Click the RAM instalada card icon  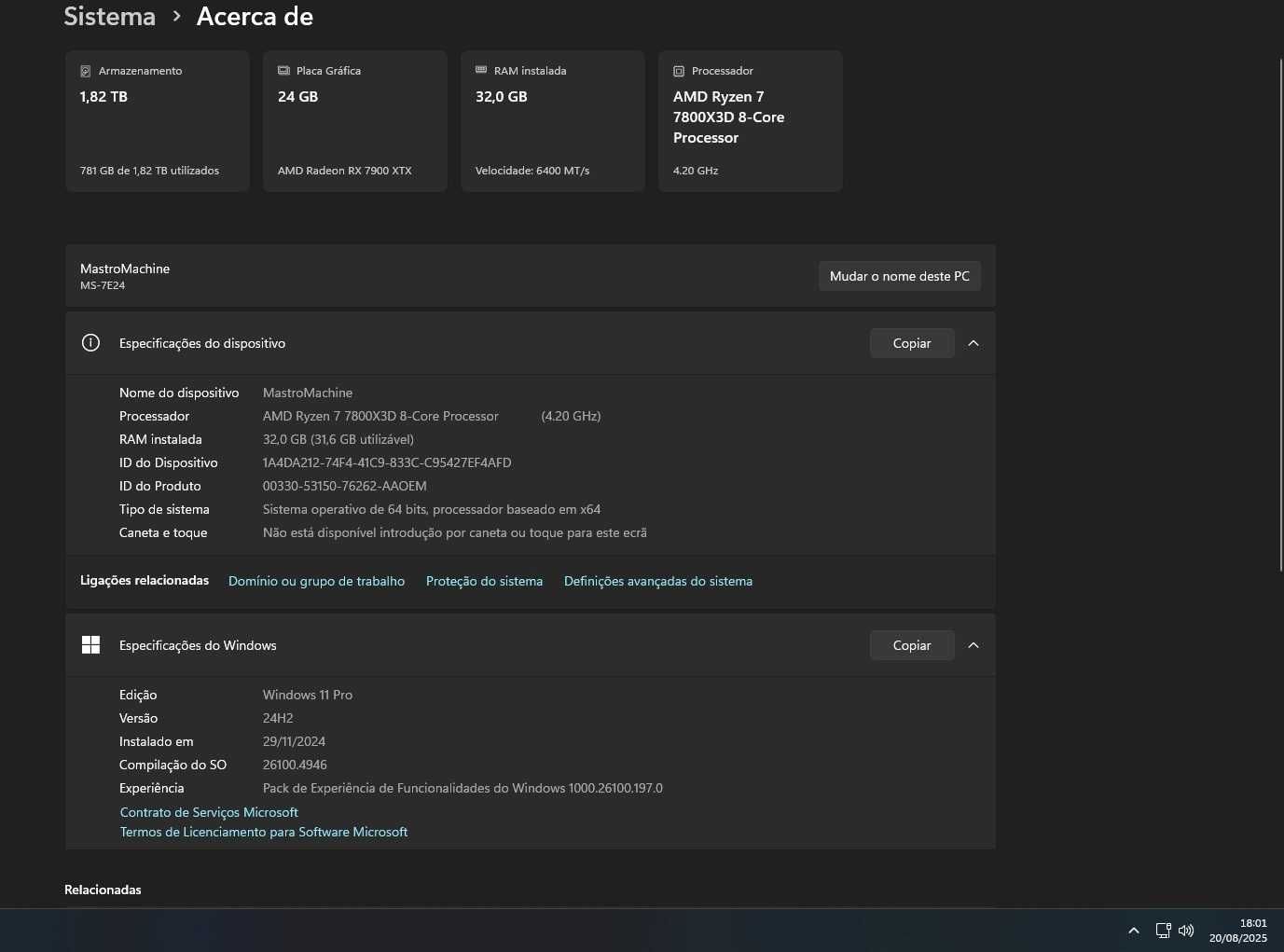[x=481, y=70]
